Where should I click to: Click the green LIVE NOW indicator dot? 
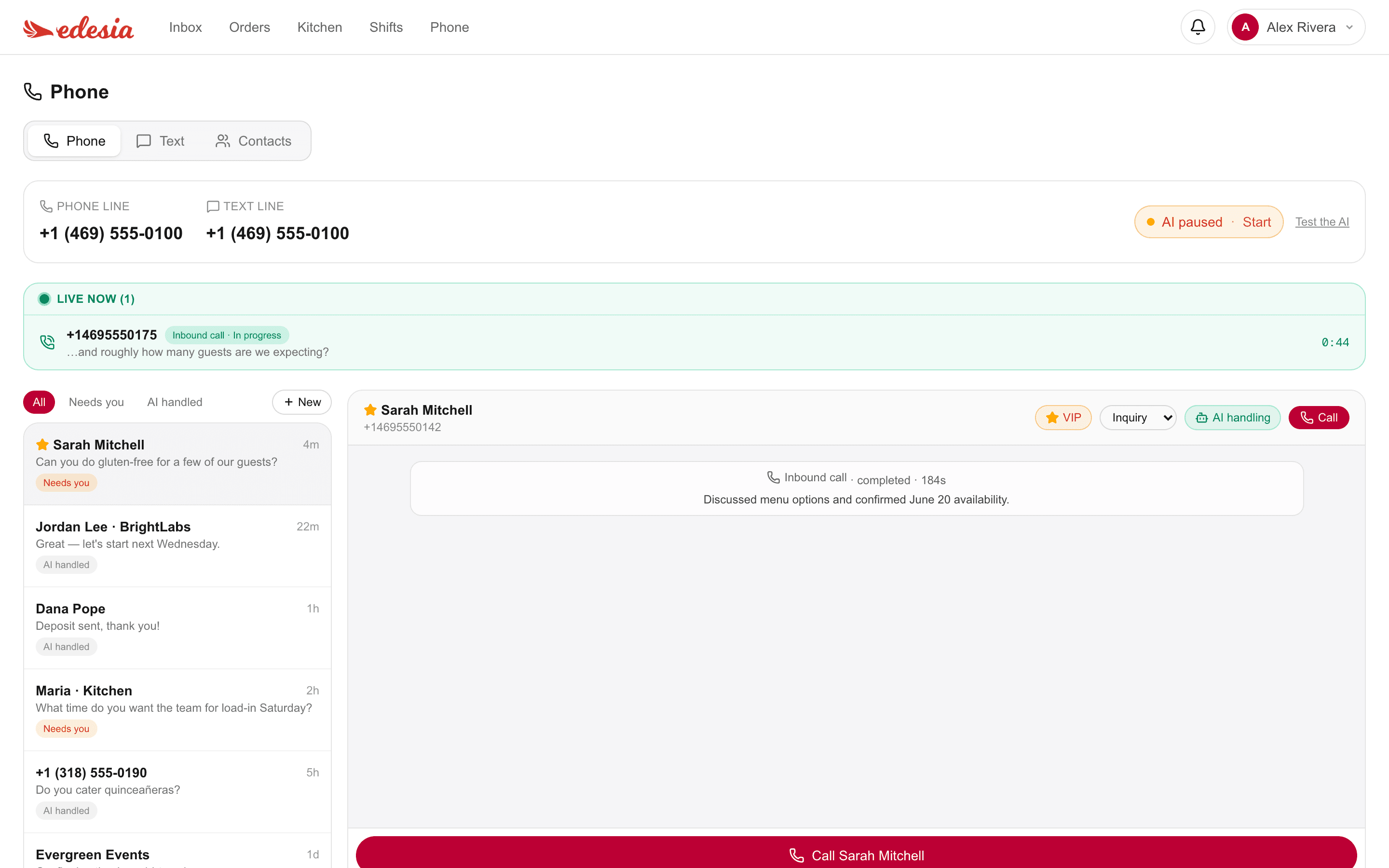tap(44, 298)
